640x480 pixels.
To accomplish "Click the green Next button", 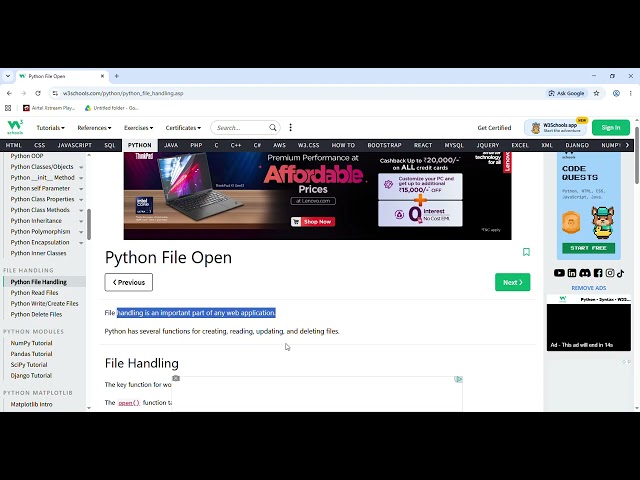I will 513,282.
